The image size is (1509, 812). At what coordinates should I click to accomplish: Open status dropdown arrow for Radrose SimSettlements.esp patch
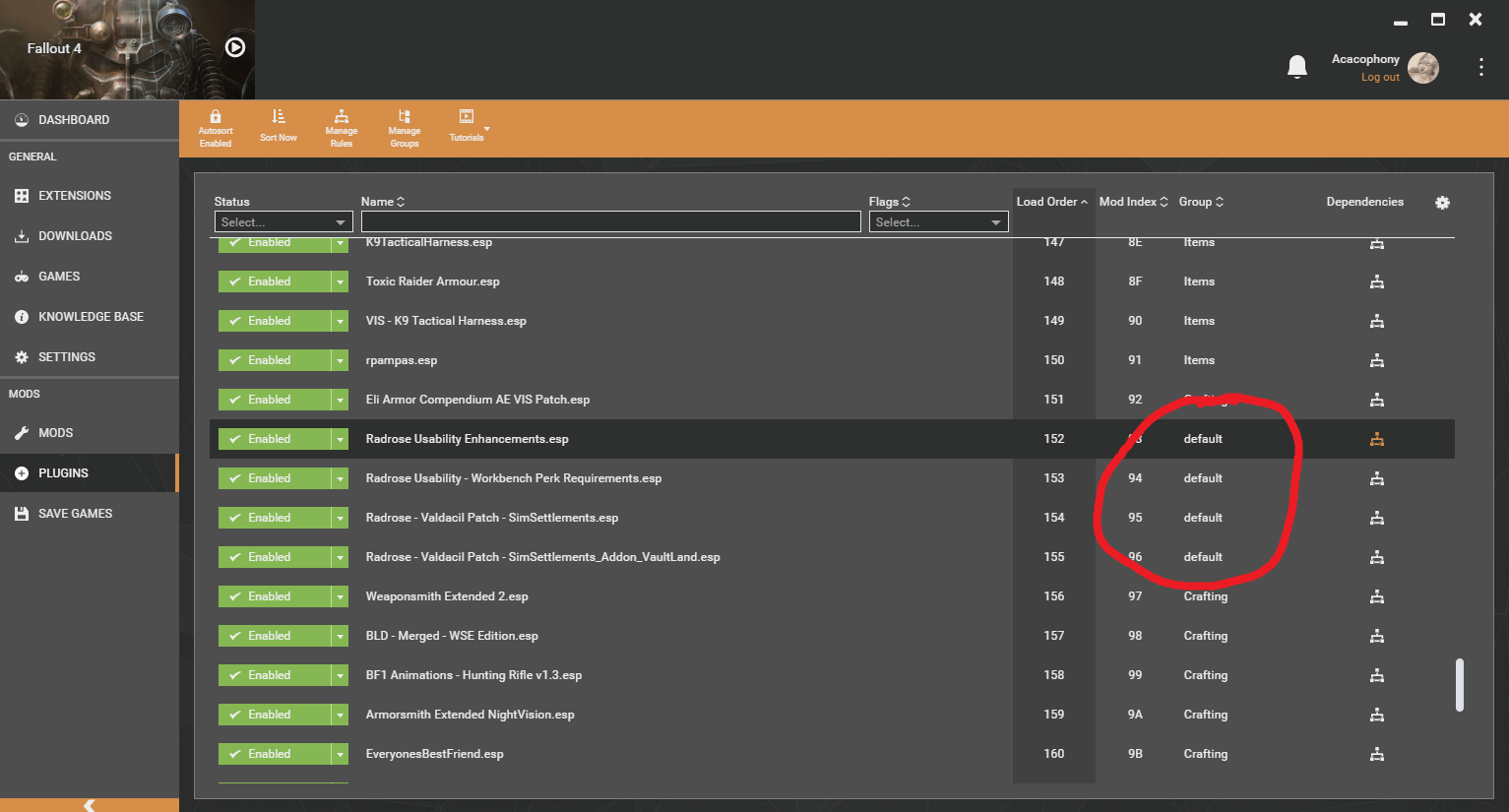tap(340, 518)
